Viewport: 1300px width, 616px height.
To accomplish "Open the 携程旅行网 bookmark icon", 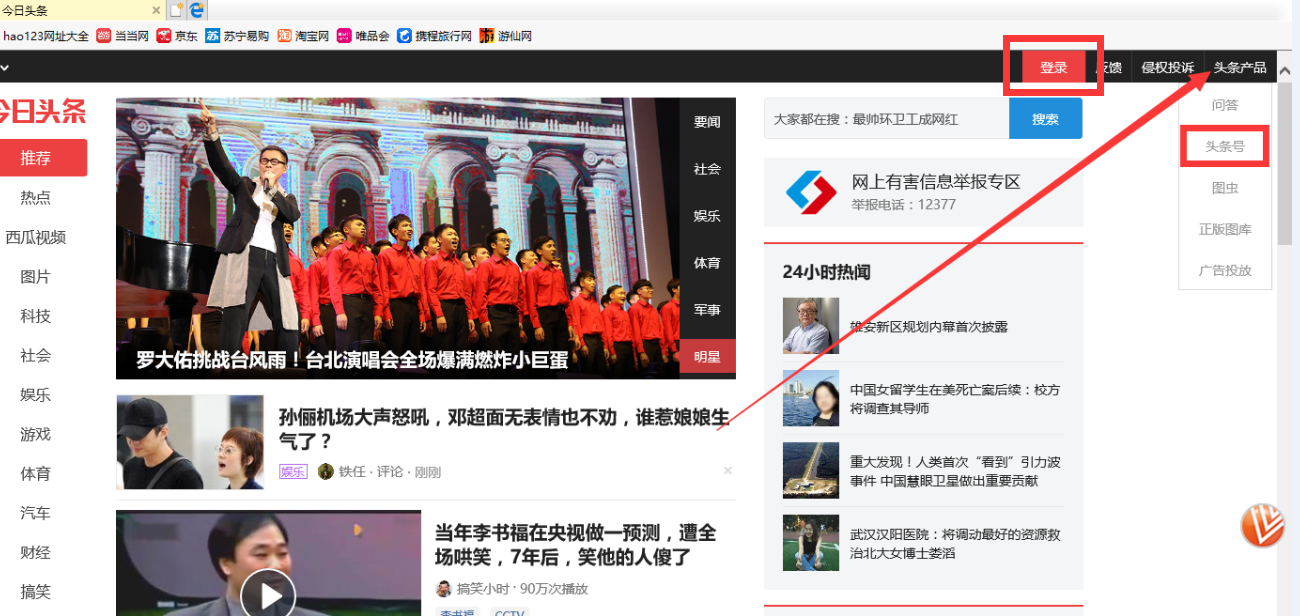I will [404, 35].
